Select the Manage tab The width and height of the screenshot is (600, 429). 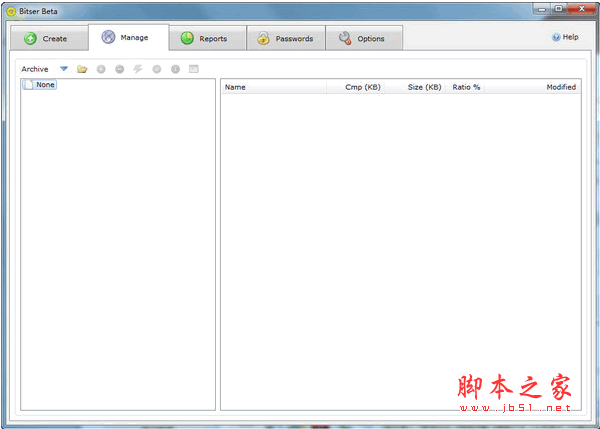[x=129, y=38]
